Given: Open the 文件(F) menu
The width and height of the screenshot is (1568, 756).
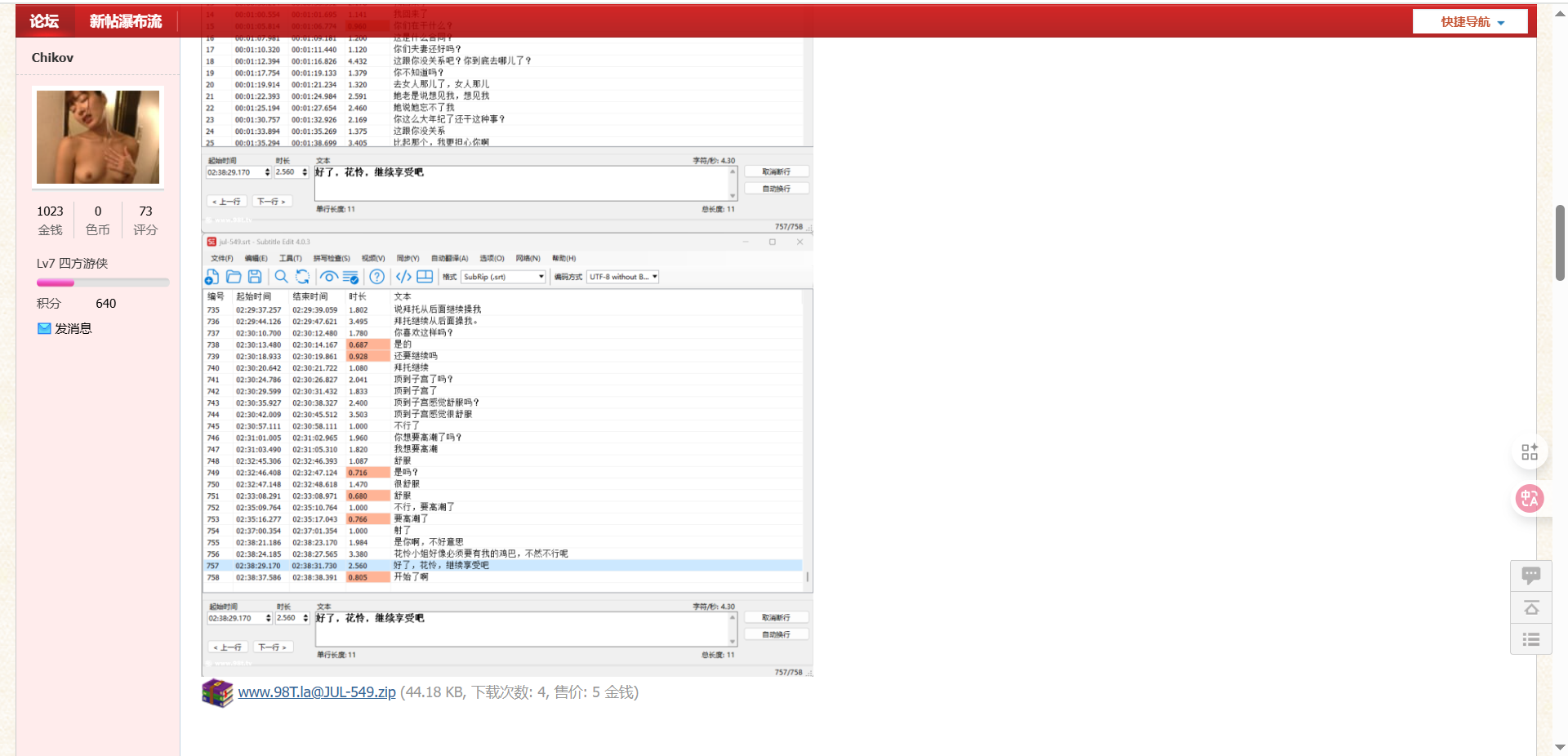Looking at the screenshot, I should (x=222, y=258).
